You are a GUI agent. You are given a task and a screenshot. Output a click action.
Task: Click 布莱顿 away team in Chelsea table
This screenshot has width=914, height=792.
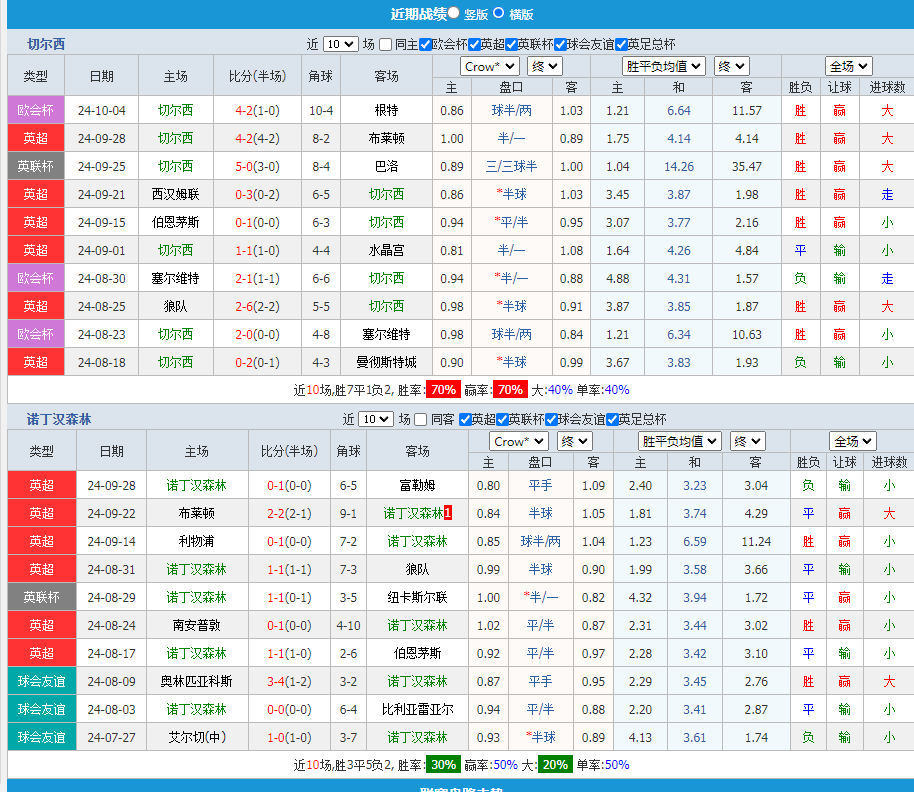(x=386, y=138)
